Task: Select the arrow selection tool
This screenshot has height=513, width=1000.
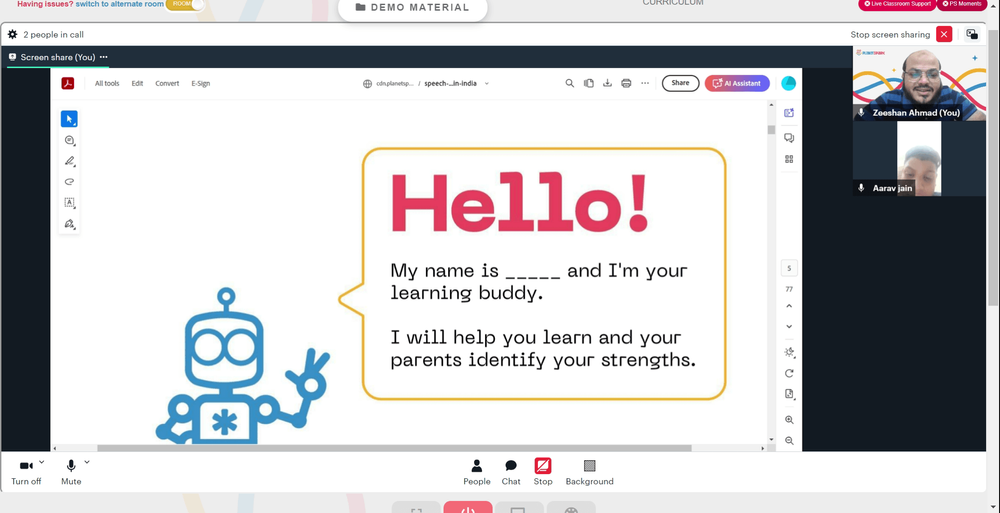Action: coord(70,119)
